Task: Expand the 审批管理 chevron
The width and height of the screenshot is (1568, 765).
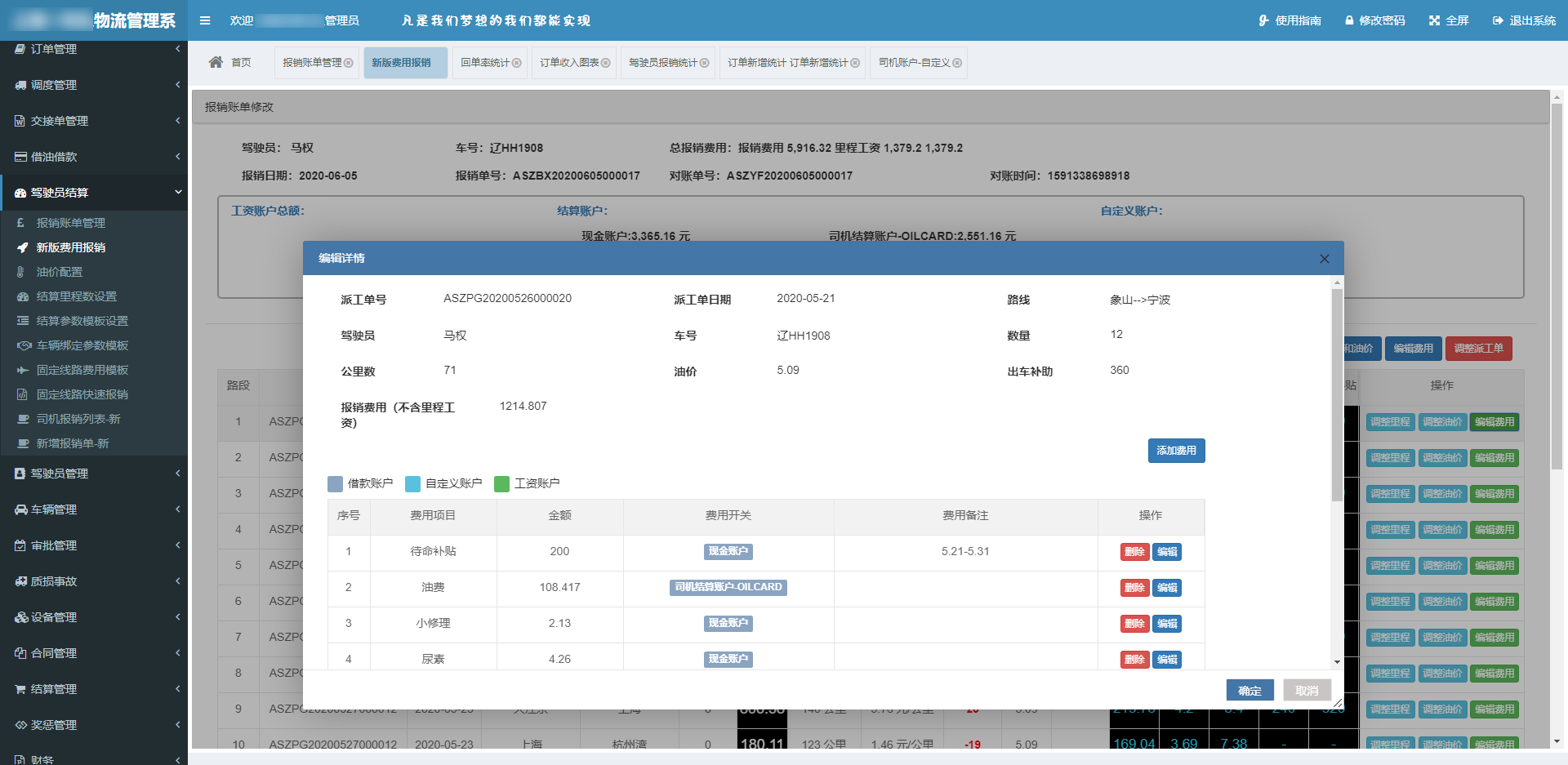Action: (177, 545)
